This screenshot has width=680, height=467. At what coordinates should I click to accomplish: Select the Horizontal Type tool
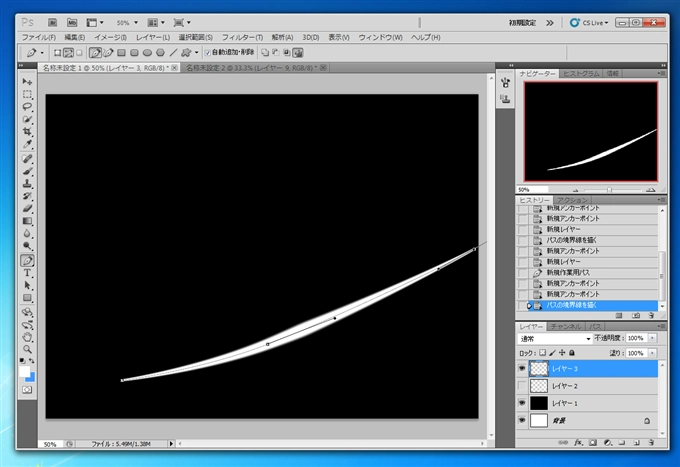[27, 273]
